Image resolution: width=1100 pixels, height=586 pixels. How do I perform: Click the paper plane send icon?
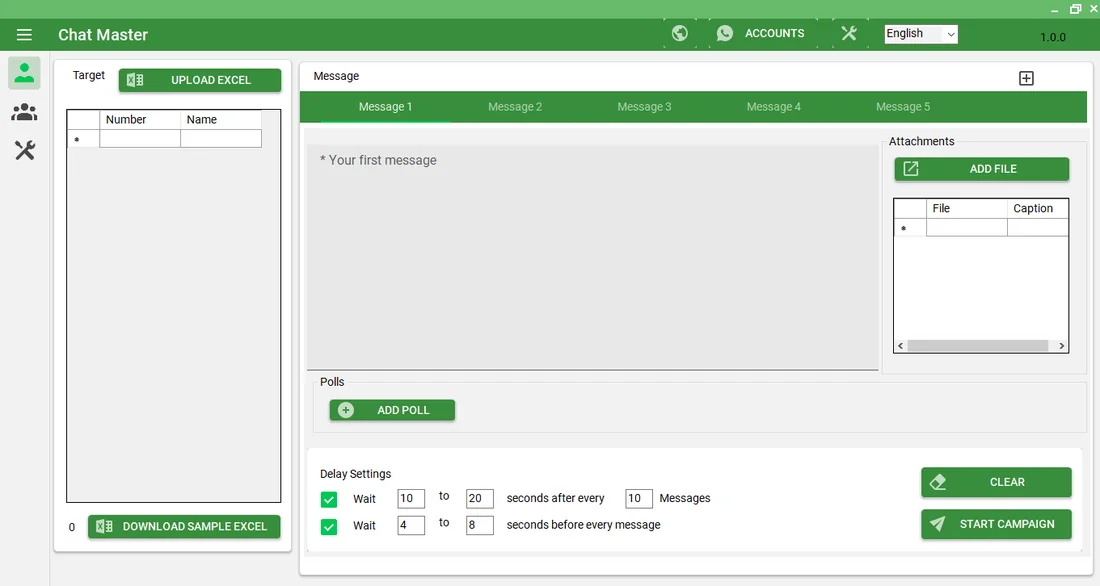[x=937, y=524]
